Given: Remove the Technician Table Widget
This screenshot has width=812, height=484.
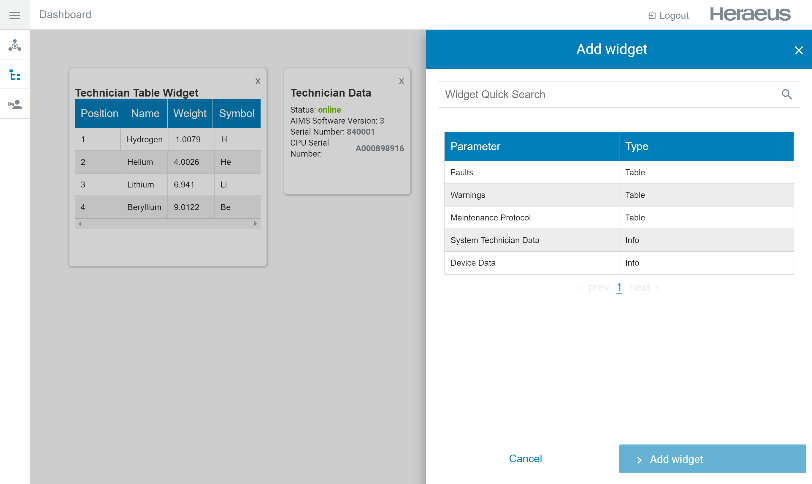Looking at the screenshot, I should tap(258, 81).
